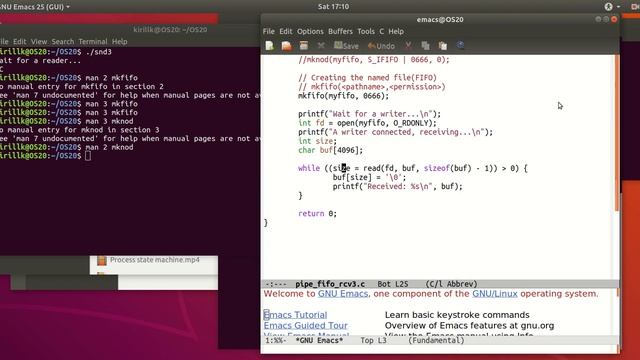The width and height of the screenshot is (640, 360).
Task: Open the Emacs Tools menu
Action: pos(366,31)
